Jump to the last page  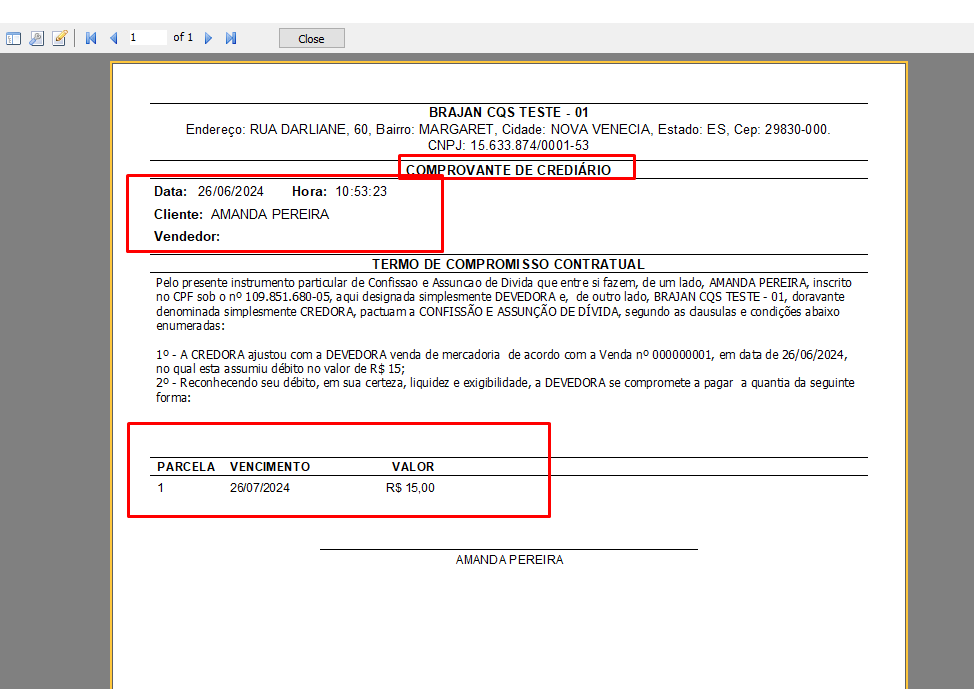[231, 38]
